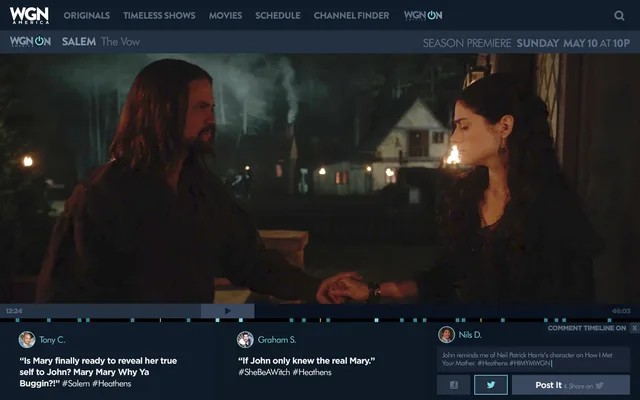Click Graham S. username
The height and width of the screenshot is (400, 640).
click(x=277, y=340)
